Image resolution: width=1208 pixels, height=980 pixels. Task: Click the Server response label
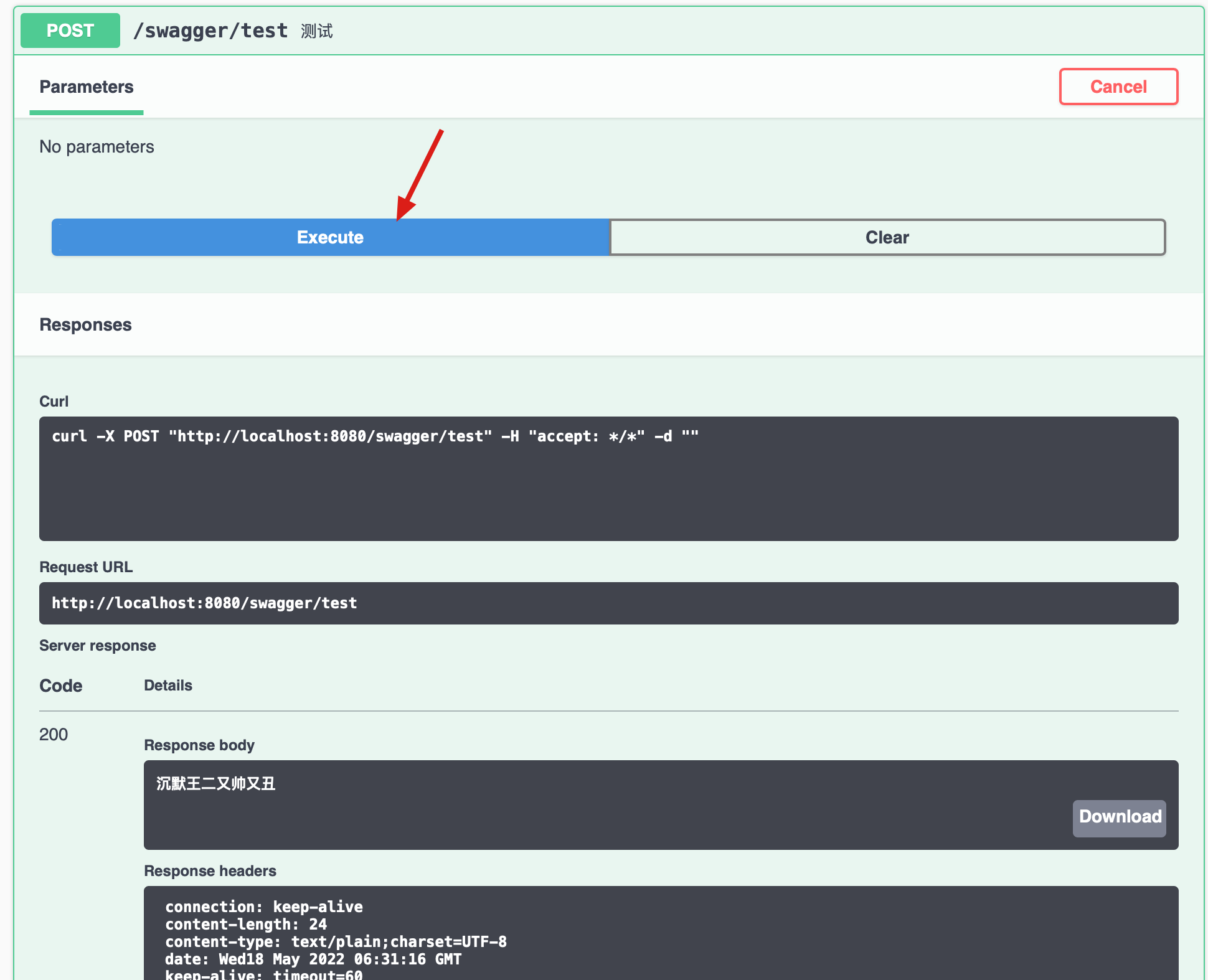click(x=97, y=646)
